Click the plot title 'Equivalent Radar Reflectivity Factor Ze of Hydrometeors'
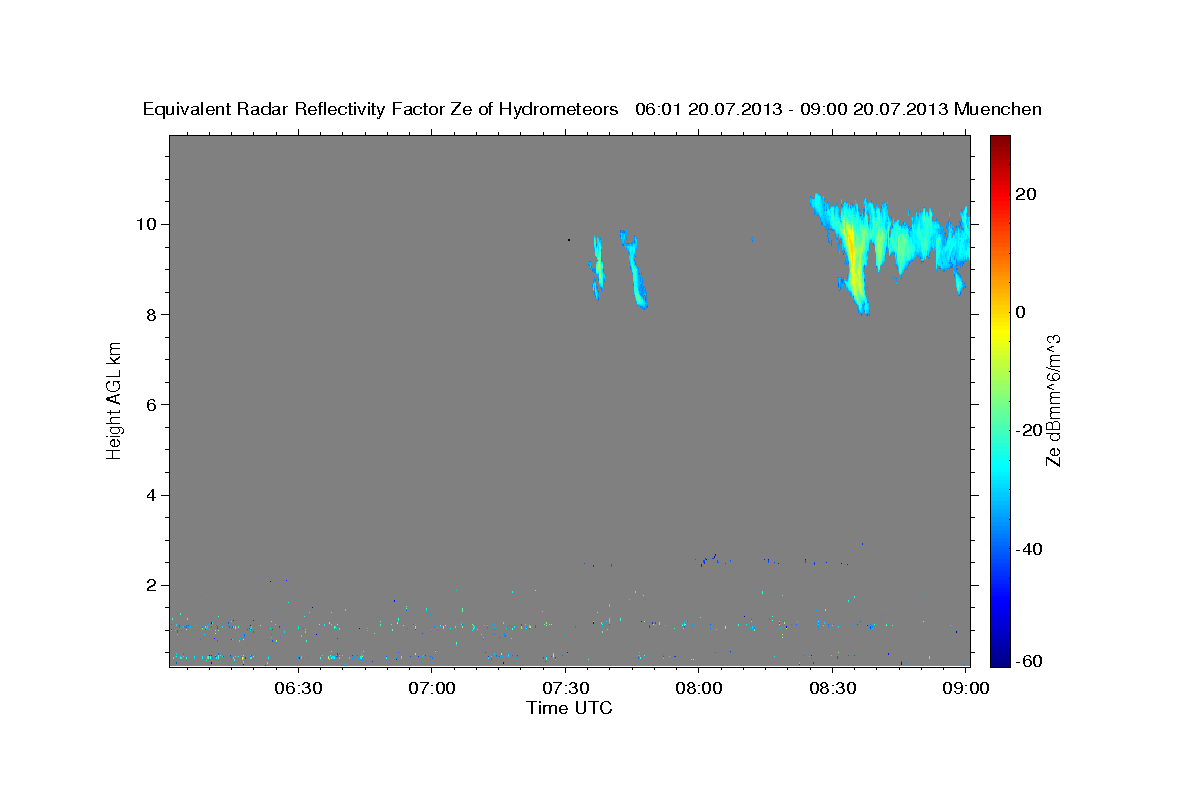Screen dimensions: 1200x800 click(381, 109)
